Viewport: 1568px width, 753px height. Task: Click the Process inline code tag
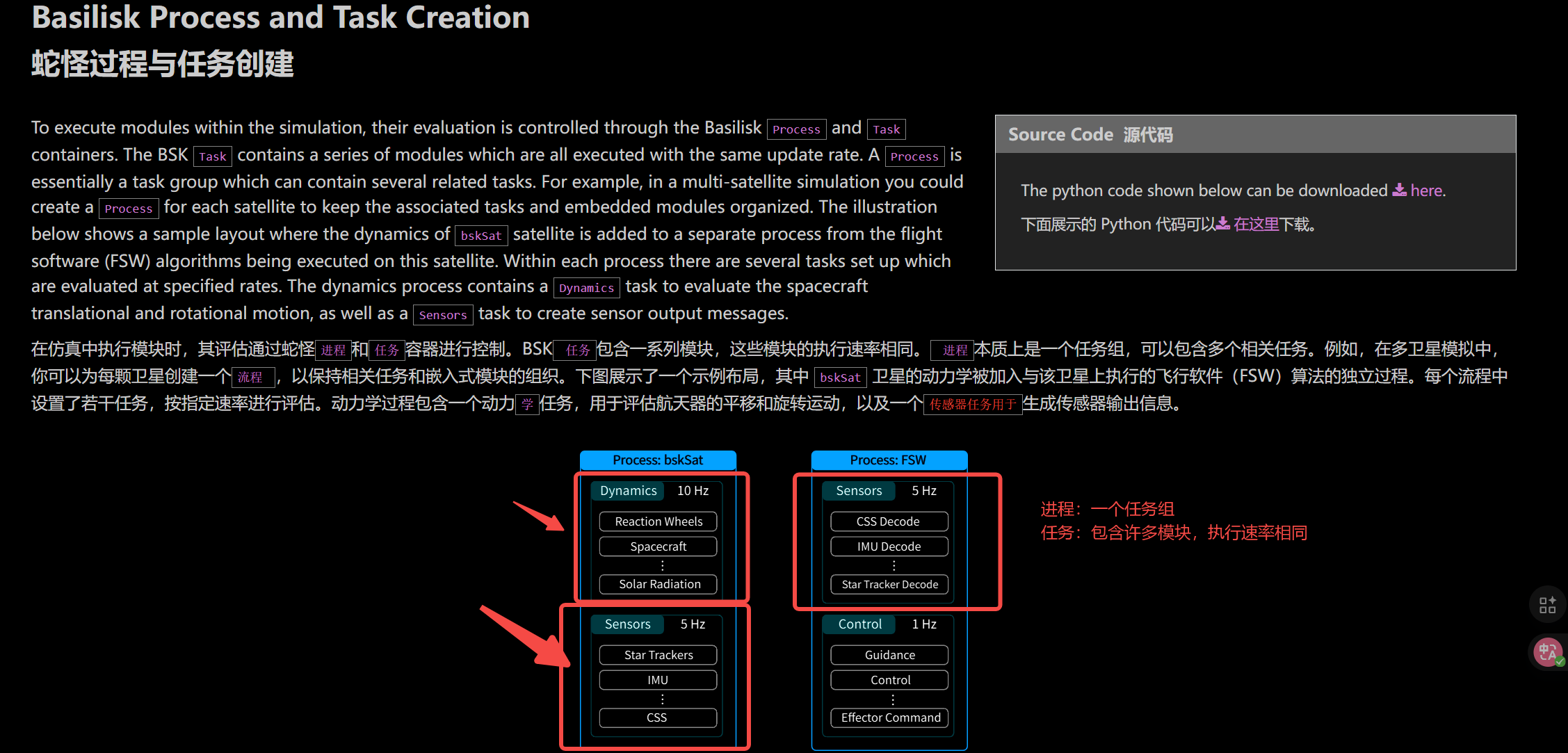(x=797, y=129)
